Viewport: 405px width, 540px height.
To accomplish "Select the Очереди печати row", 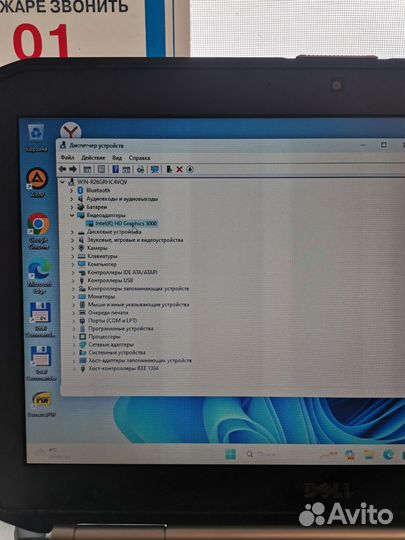I will 108,312.
